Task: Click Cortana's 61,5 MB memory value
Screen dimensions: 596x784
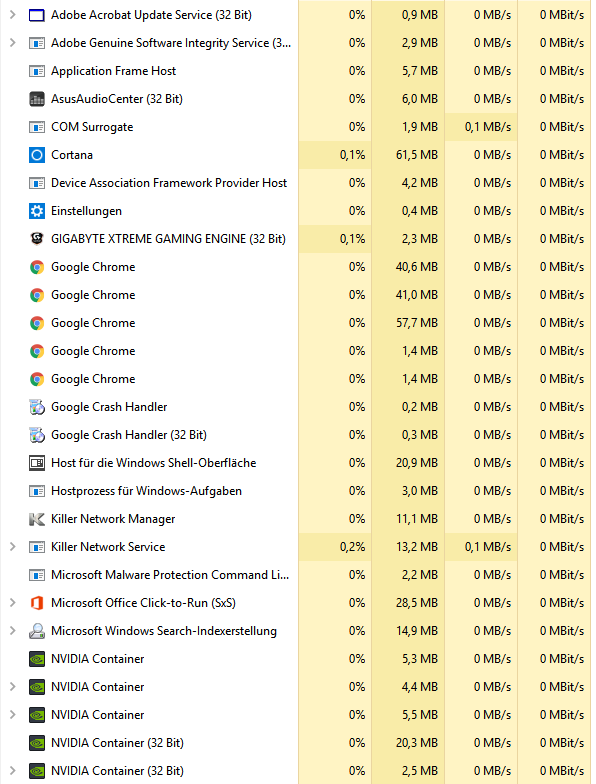Action: click(416, 155)
